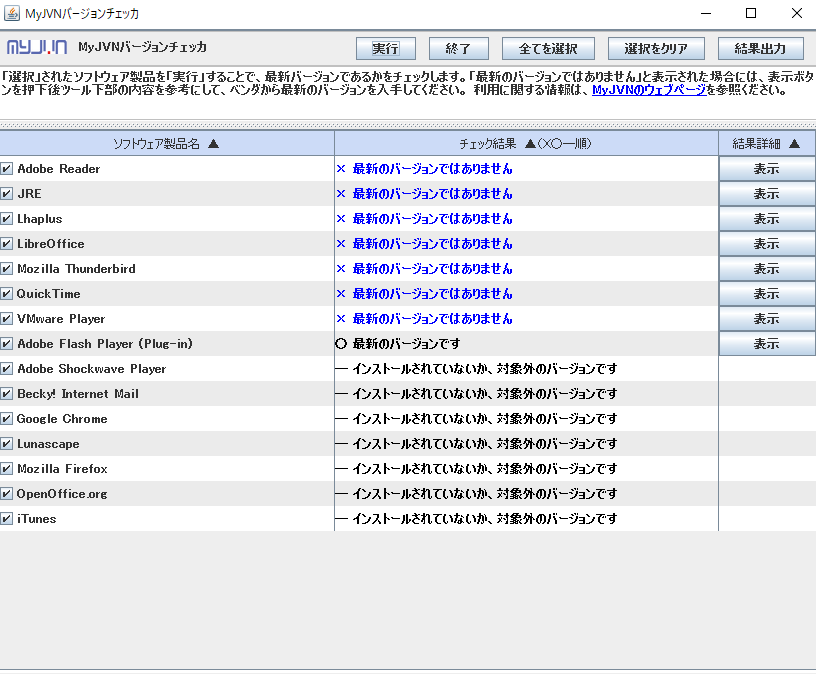The image size is (816, 674).
Task: Click the 実行 (Run) button
Action: coord(386,48)
